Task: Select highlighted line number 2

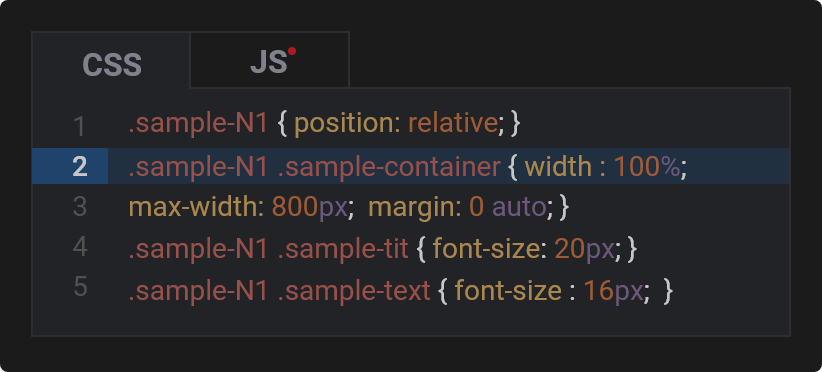Action: 79,167
